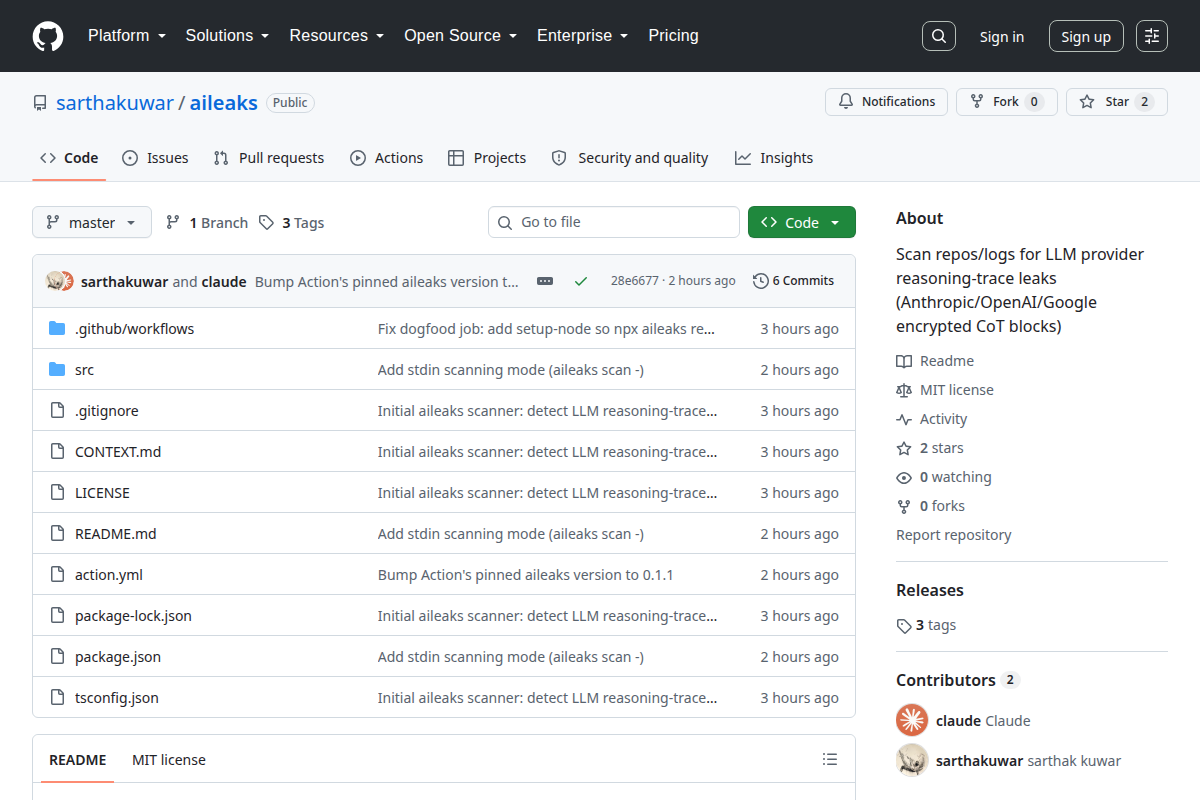Select the Code repository tab
The image size is (1200, 800).
coord(69,158)
